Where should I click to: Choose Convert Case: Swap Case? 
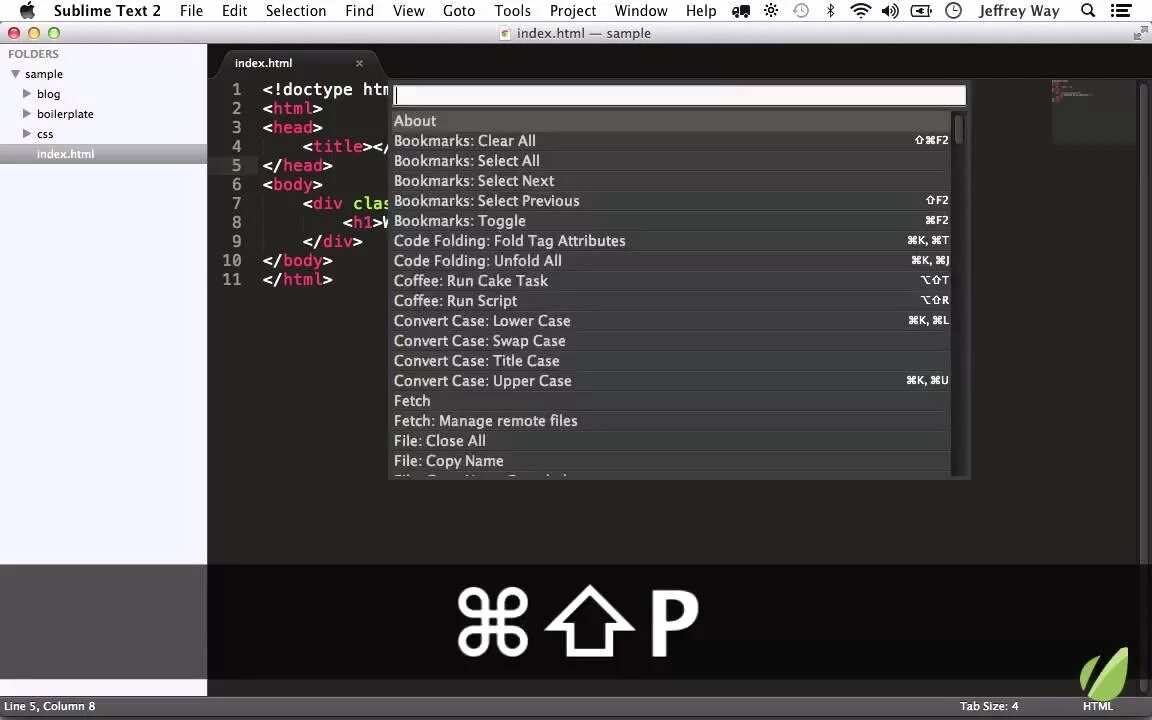(672, 341)
